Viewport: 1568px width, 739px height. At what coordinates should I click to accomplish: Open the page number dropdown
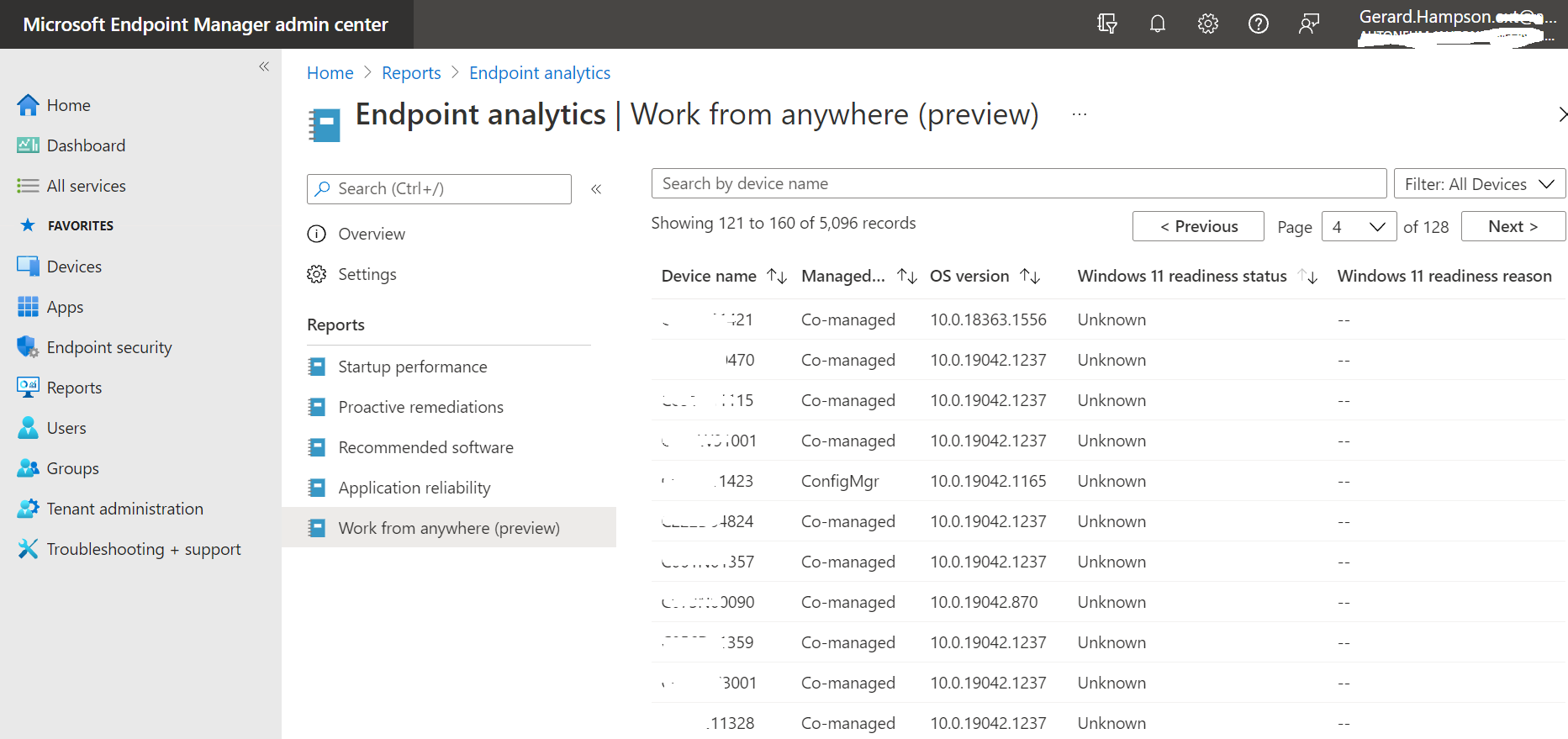coord(1359,226)
